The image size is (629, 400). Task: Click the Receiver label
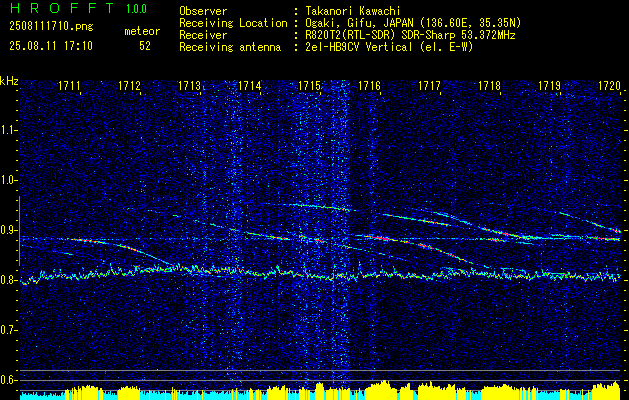(x=203, y=35)
